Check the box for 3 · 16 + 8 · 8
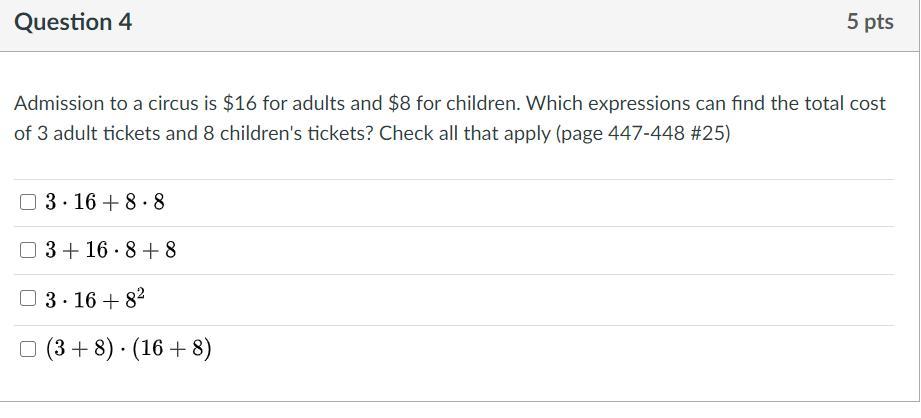Image resolution: width=921 pixels, height=418 pixels. (x=27, y=203)
